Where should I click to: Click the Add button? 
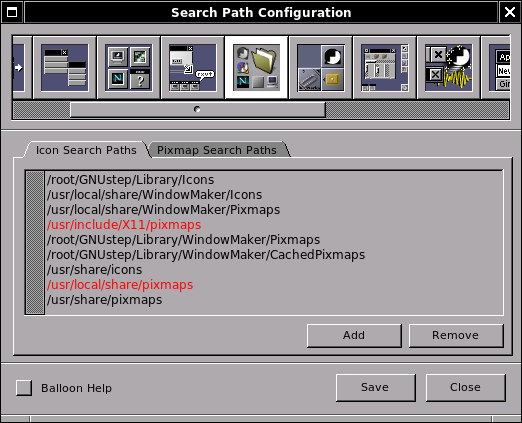click(354, 335)
